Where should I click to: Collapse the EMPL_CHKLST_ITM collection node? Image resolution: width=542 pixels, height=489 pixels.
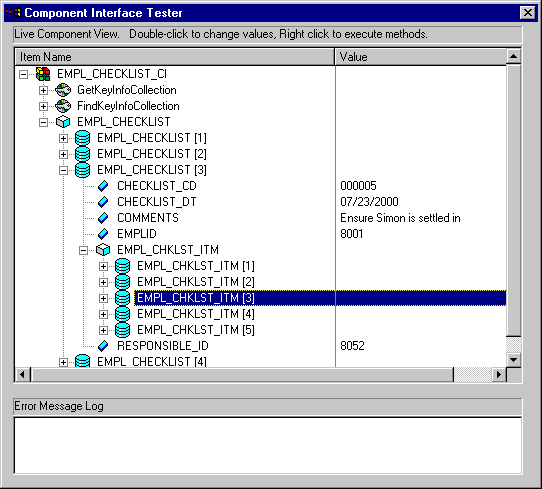click(x=83, y=250)
